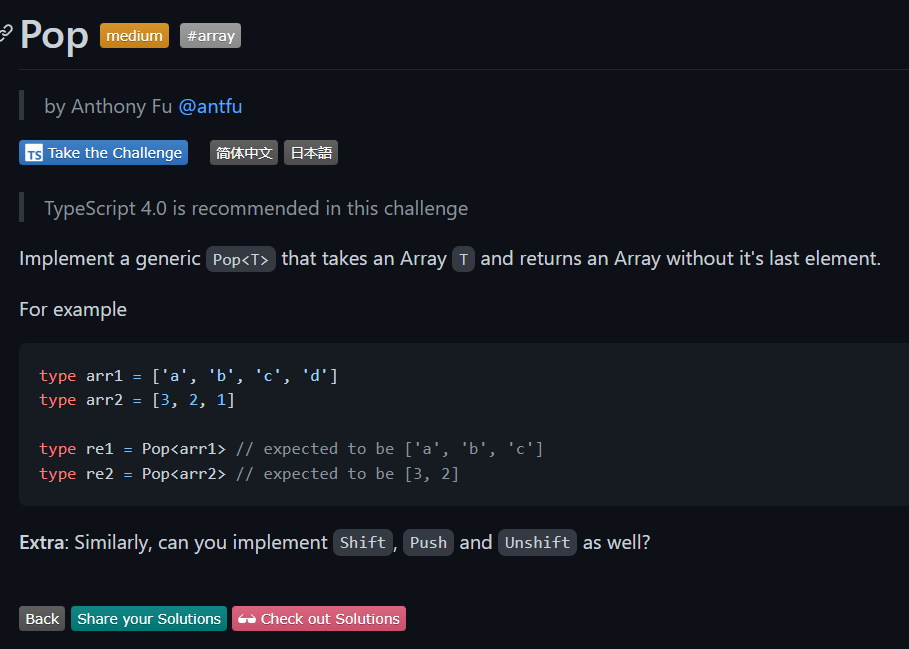The height and width of the screenshot is (649, 909).
Task: Click the re2 Pop<arr2> code line
Action: click(249, 474)
